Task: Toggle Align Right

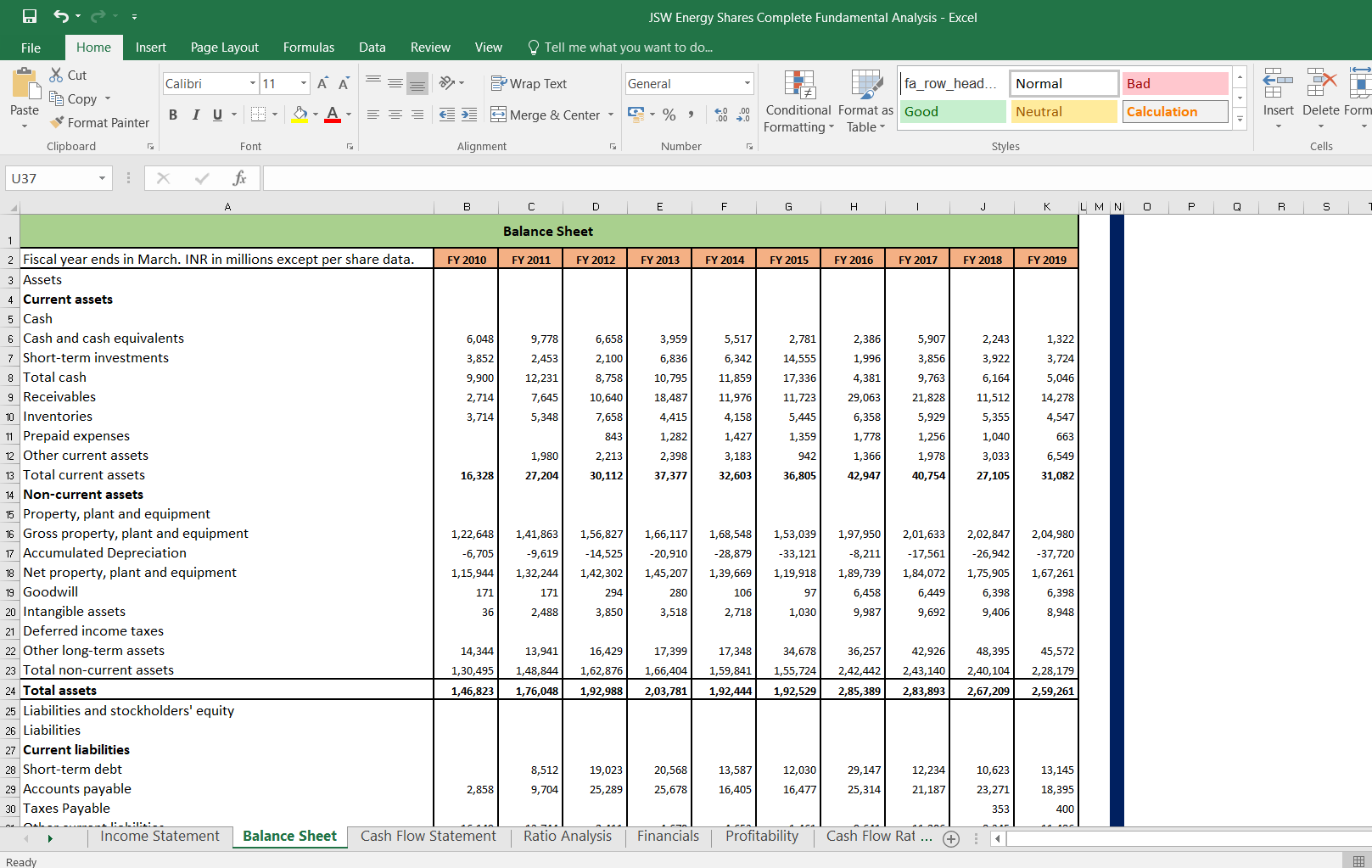Action: pyautogui.click(x=417, y=115)
